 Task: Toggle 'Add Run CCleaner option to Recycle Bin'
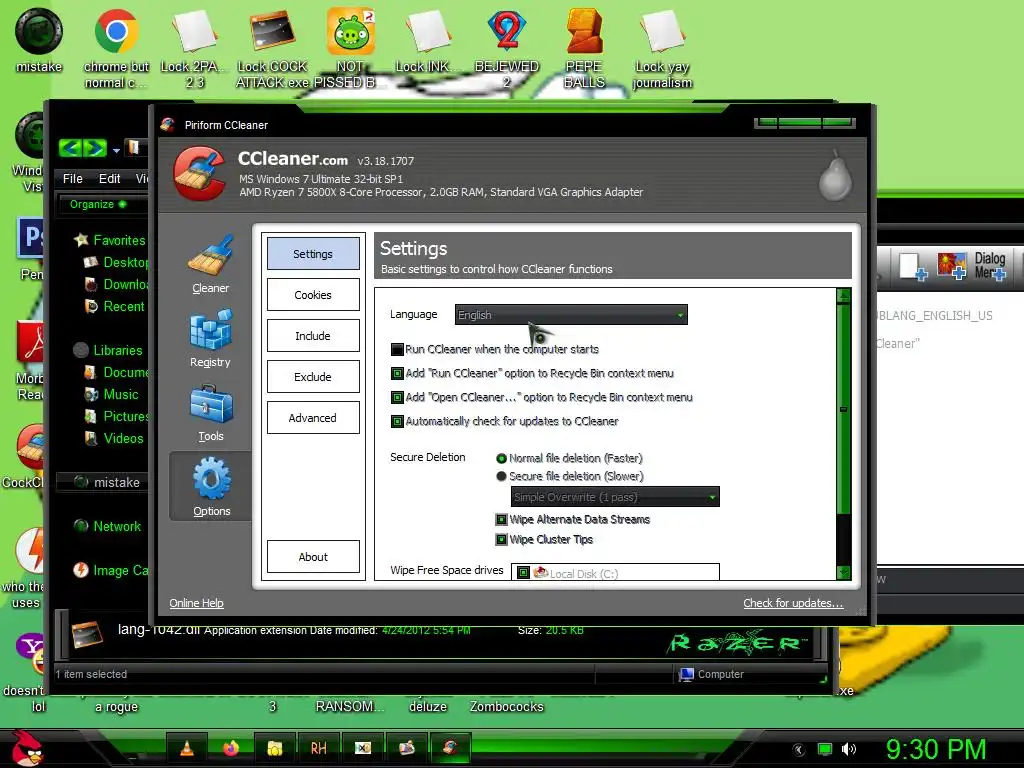tap(397, 374)
